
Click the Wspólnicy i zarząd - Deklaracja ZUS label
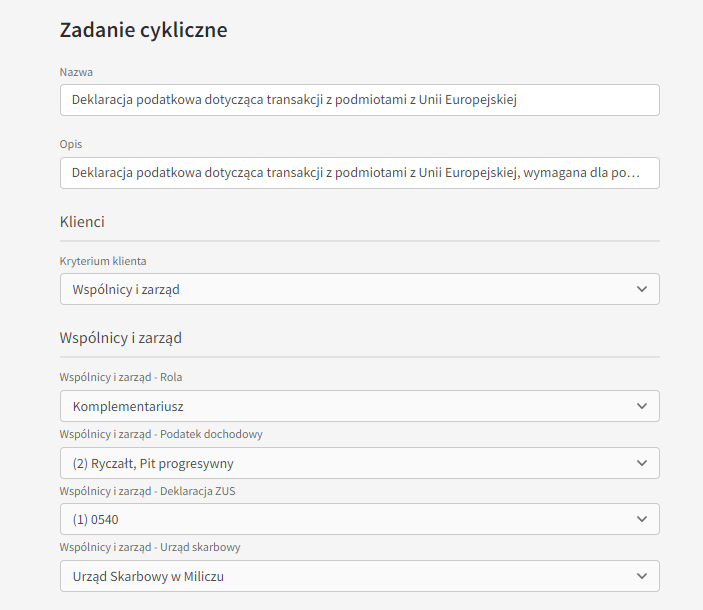click(148, 491)
